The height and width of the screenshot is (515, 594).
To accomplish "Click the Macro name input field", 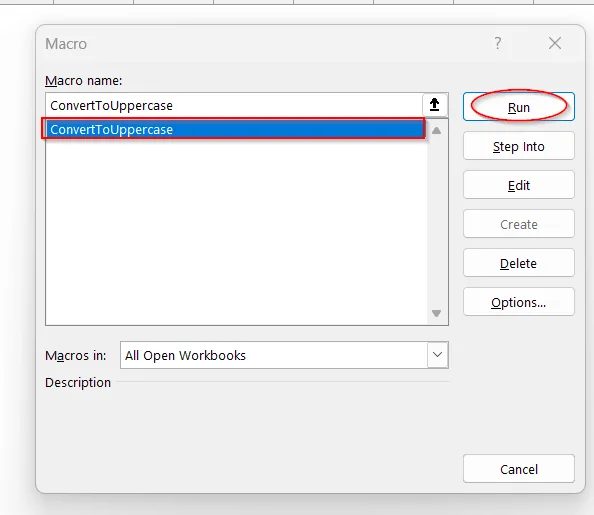I will click(x=234, y=105).
